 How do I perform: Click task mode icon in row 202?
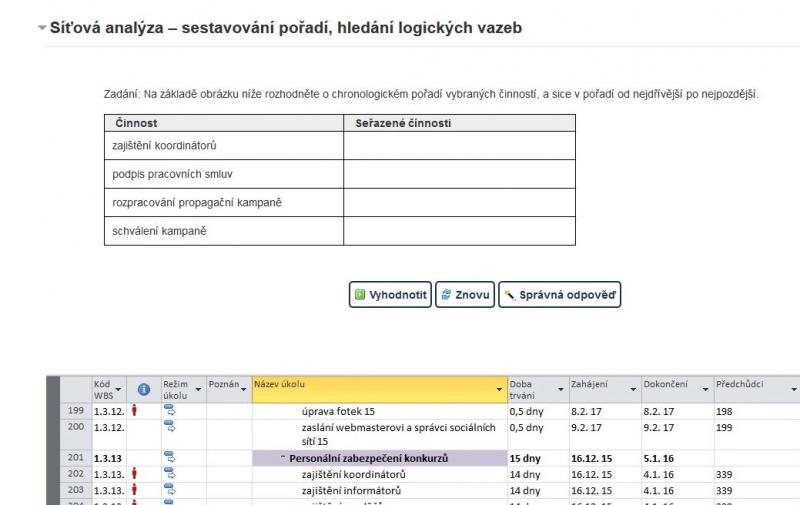coord(169,474)
